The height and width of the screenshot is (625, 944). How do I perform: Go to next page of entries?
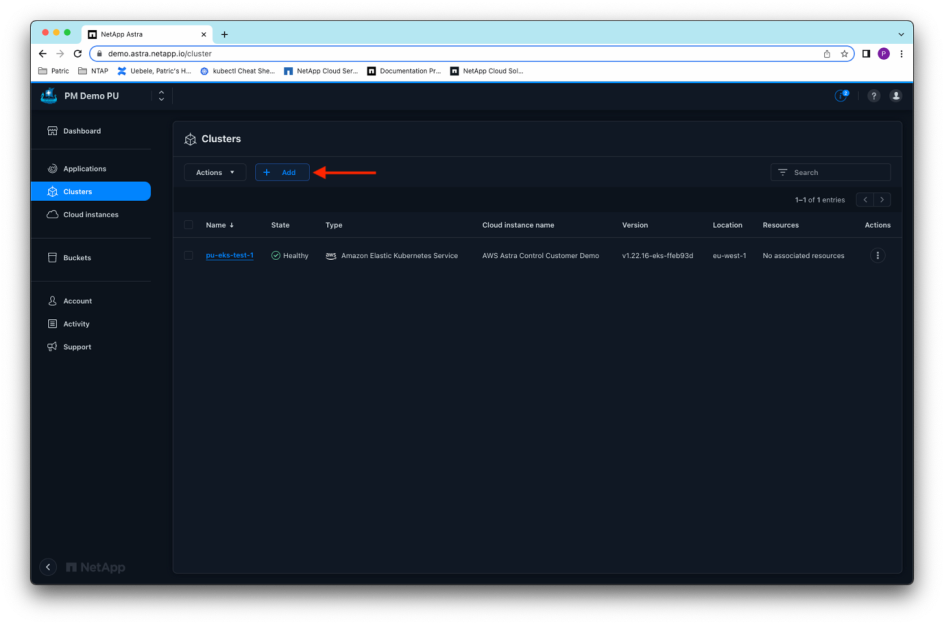[x=882, y=200]
